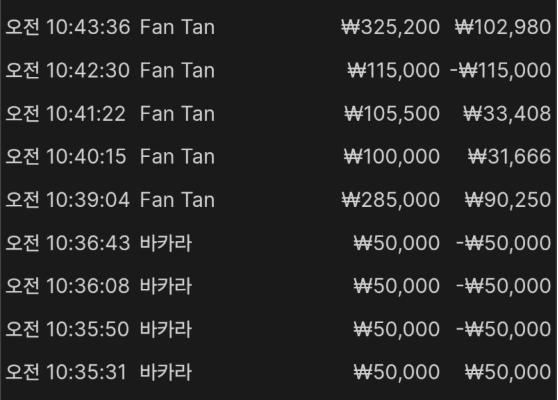The width and height of the screenshot is (558, 400).
Task: Open the 10:42:30 Fan Tan entry
Action: [279, 70]
